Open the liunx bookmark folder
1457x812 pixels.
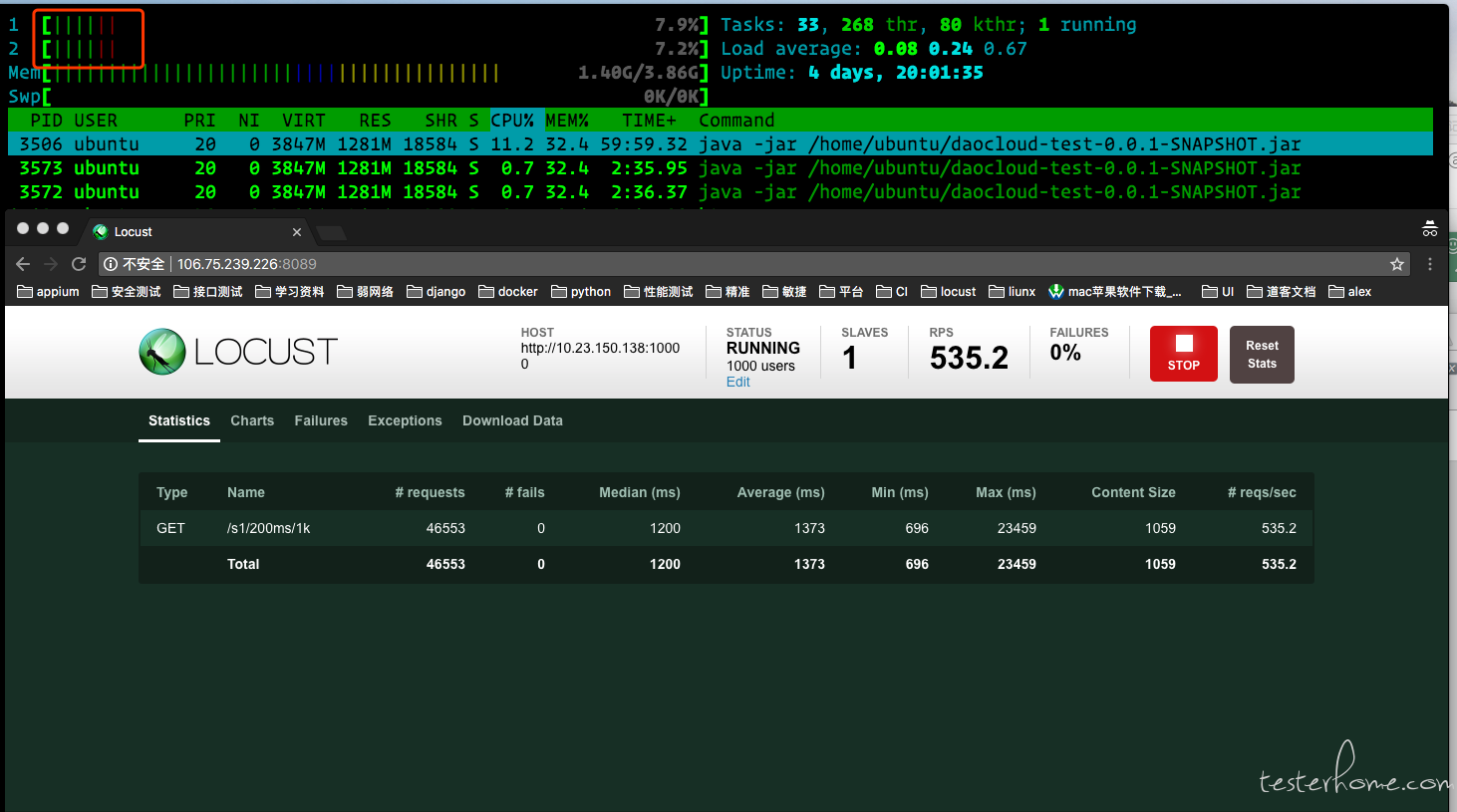1013,292
